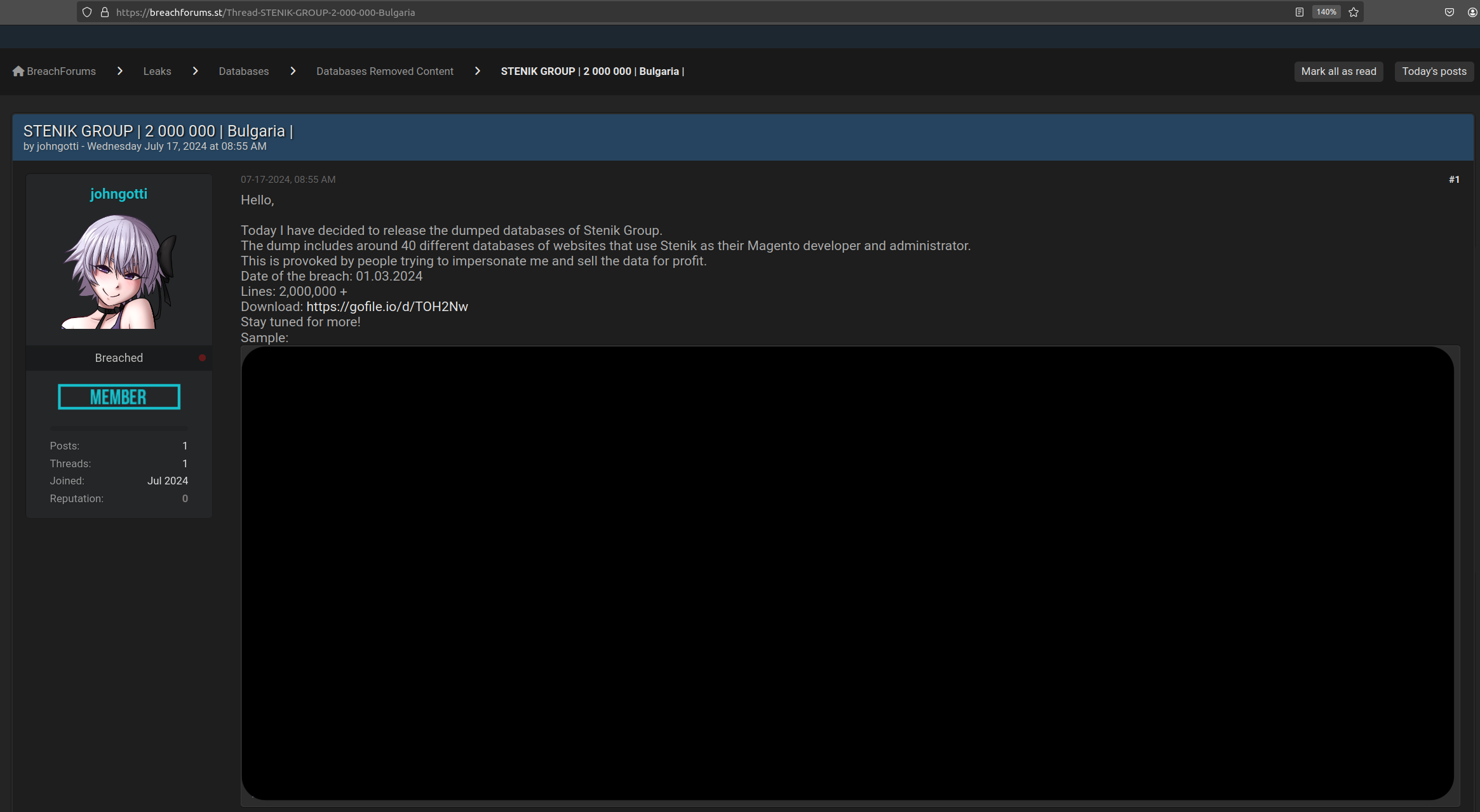Click the BreachForums home icon
This screenshot has width=1480, height=812.
coord(18,71)
